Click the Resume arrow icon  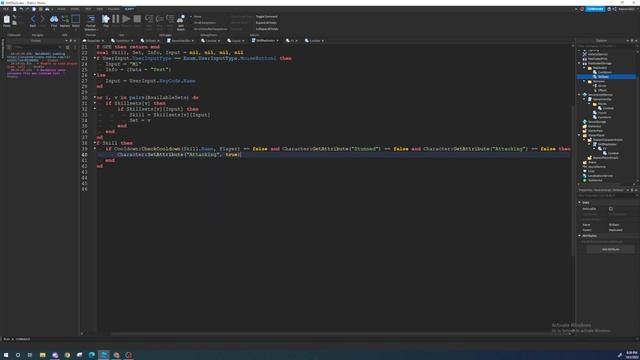pos(127,19)
